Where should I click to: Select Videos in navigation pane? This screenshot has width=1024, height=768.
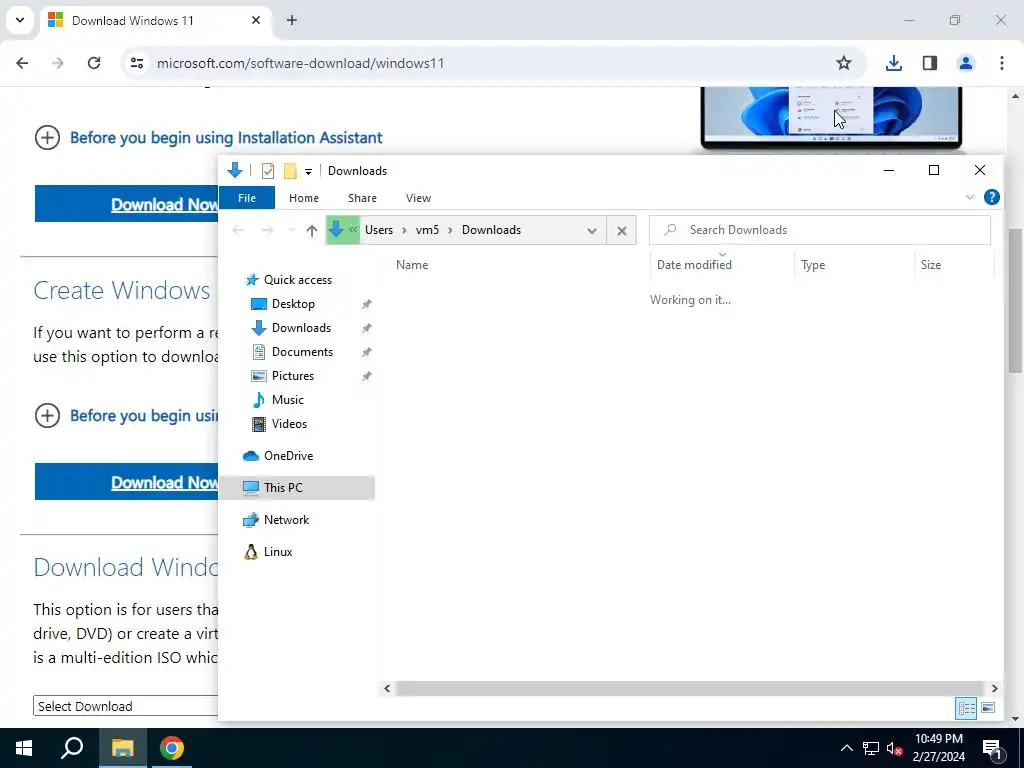coord(289,424)
